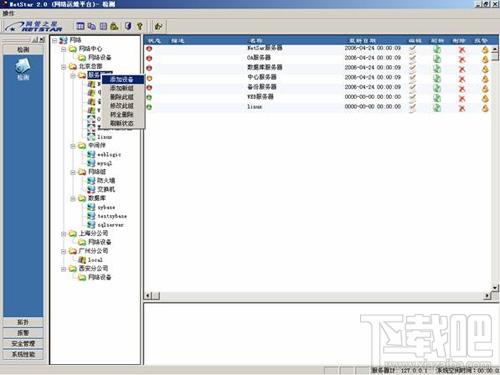Choose 完全删除 from the context menu
500x375 pixels.
(123, 114)
